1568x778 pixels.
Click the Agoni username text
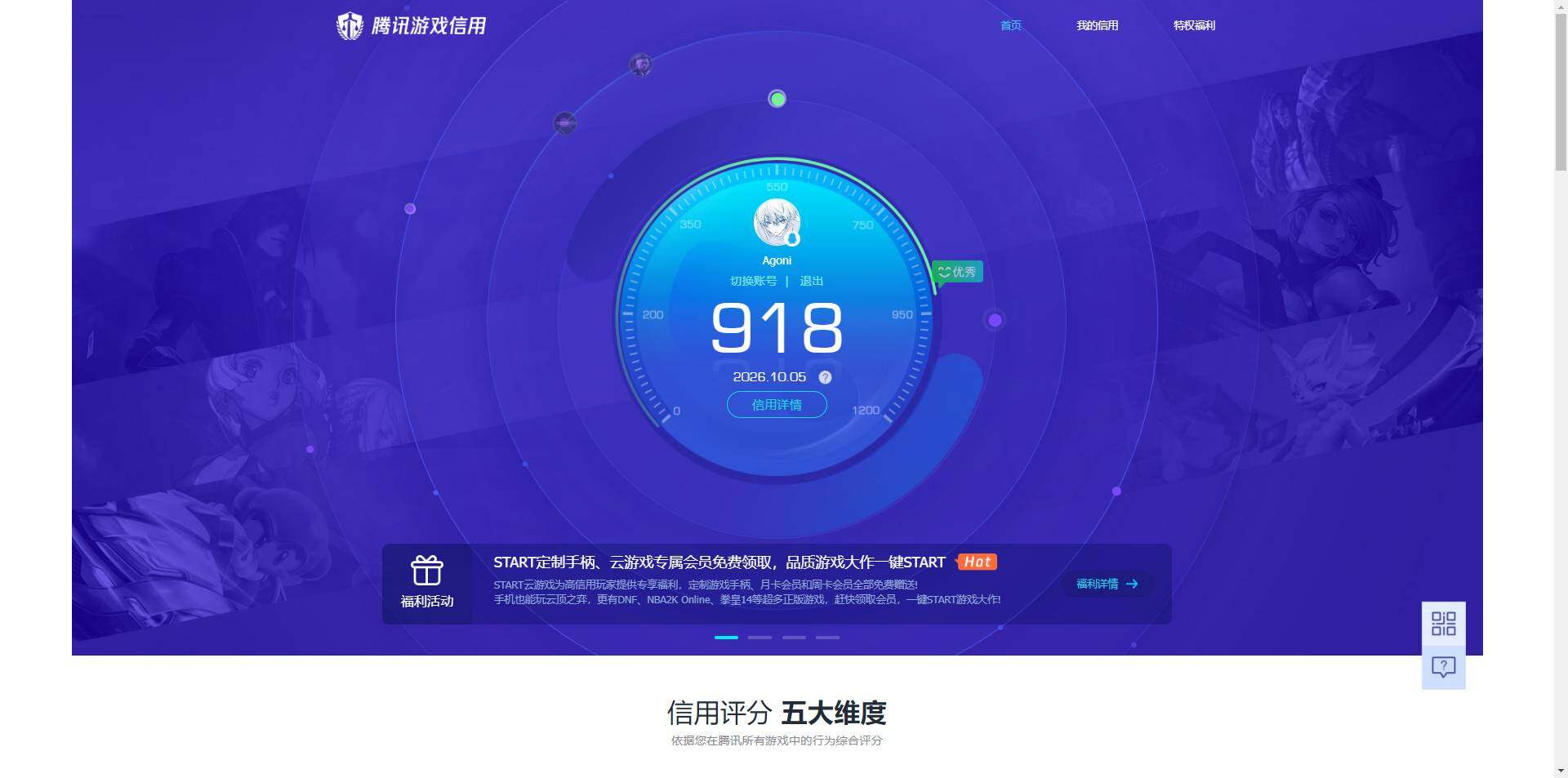[777, 260]
